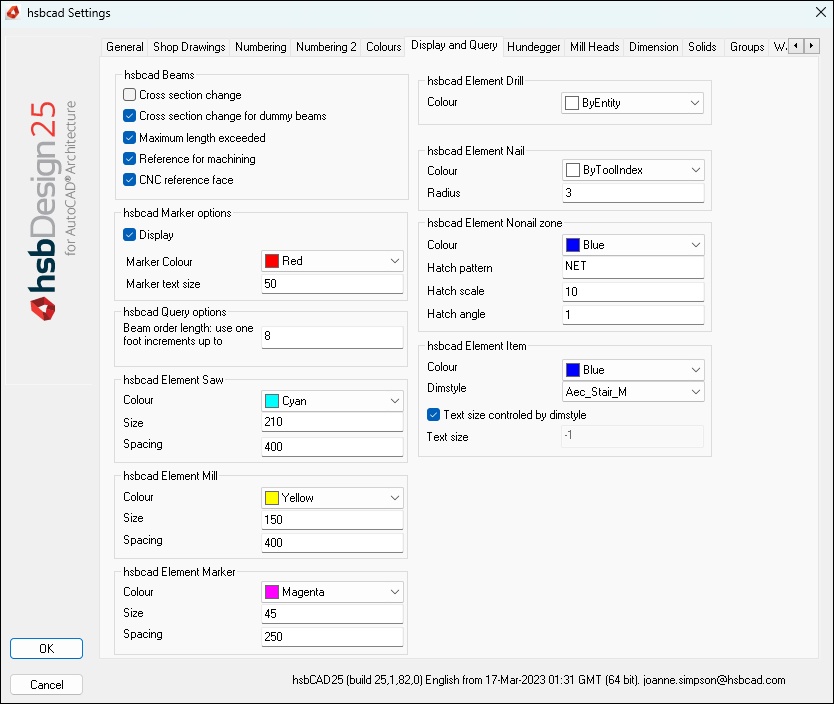834x704 pixels.
Task: Switch to the Colours tab
Action: click(383, 47)
